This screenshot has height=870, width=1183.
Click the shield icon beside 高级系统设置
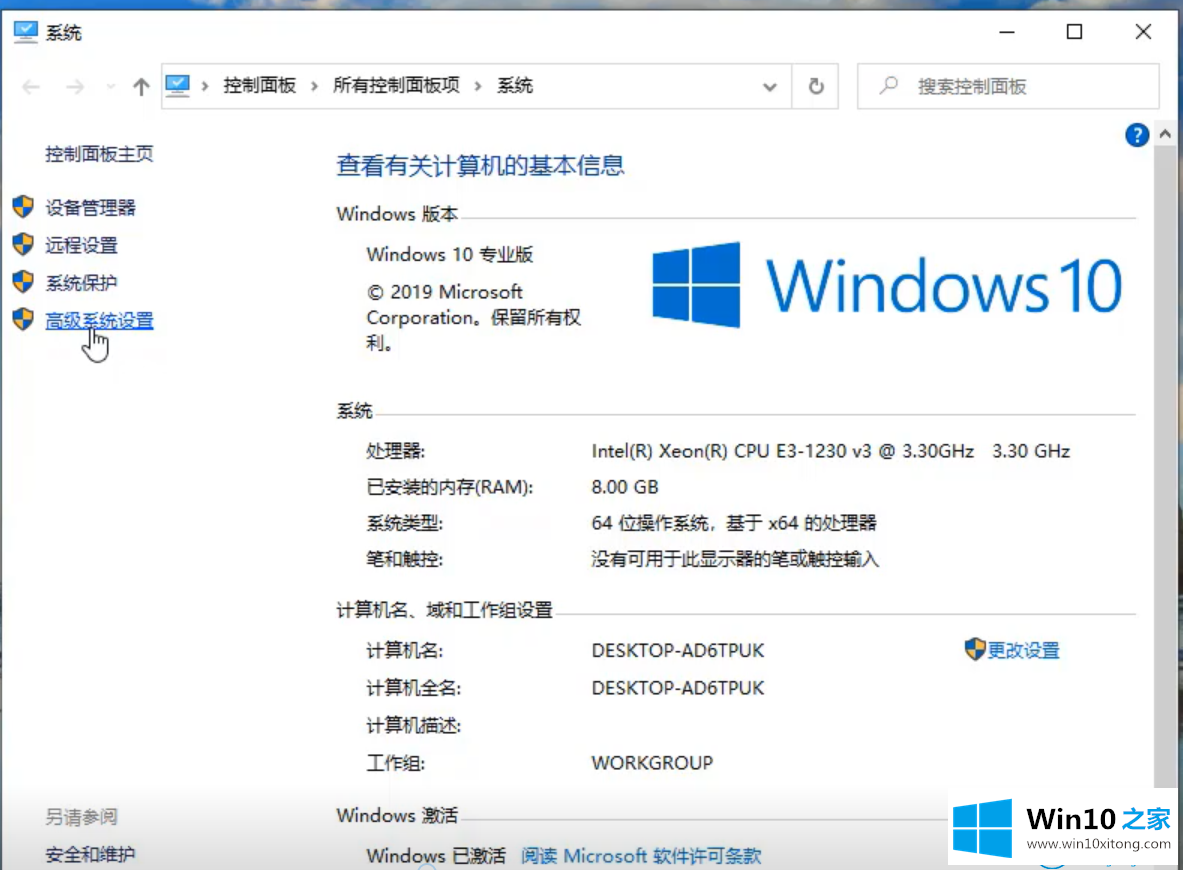(23, 319)
